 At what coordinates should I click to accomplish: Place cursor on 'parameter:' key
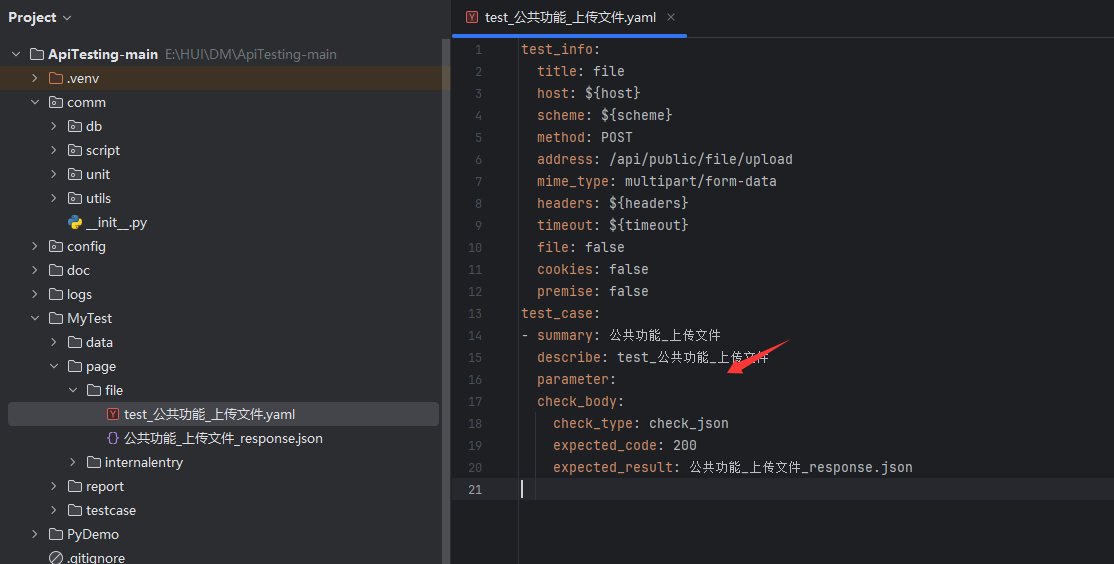click(x=576, y=380)
